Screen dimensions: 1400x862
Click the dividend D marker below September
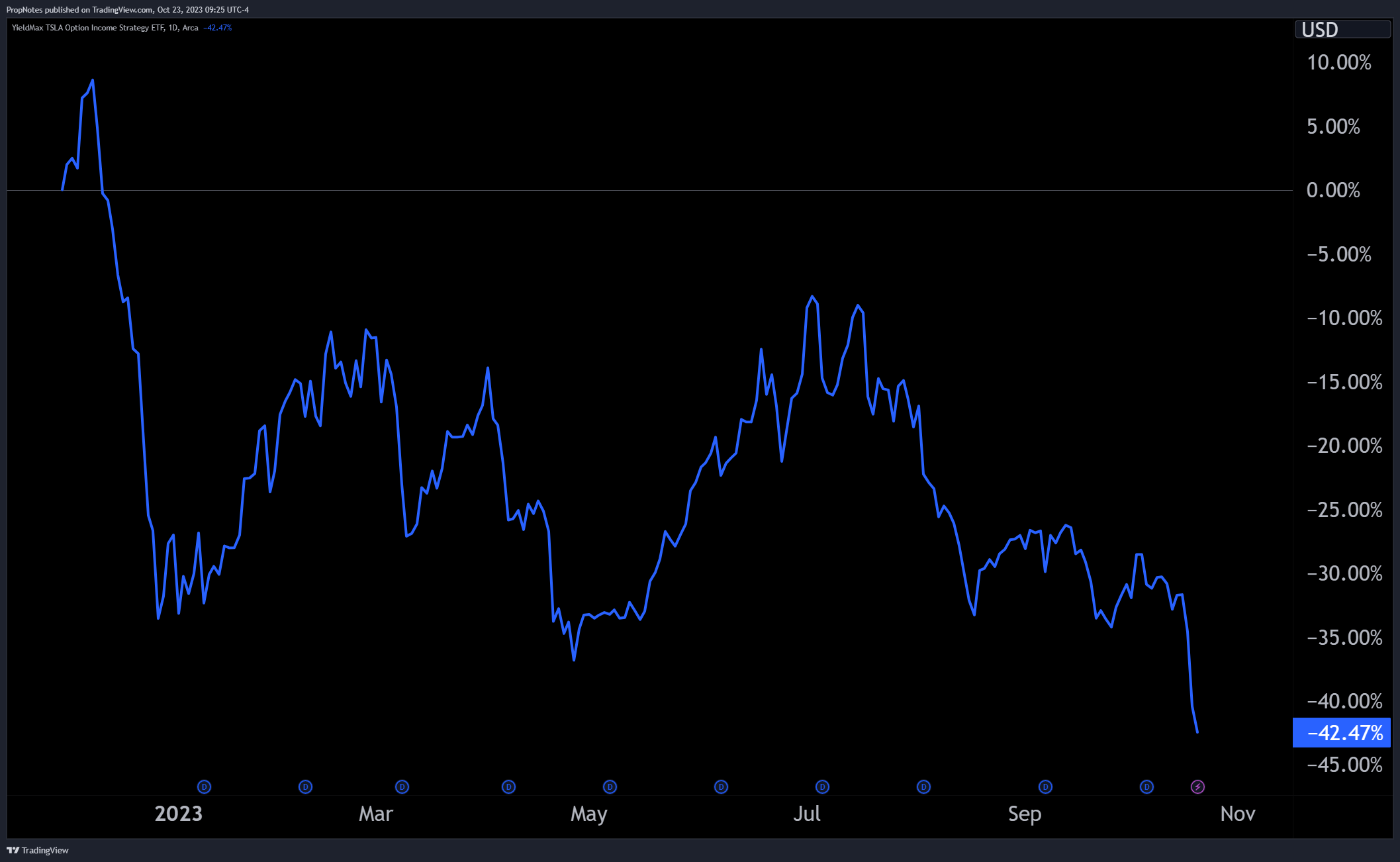tap(1045, 787)
